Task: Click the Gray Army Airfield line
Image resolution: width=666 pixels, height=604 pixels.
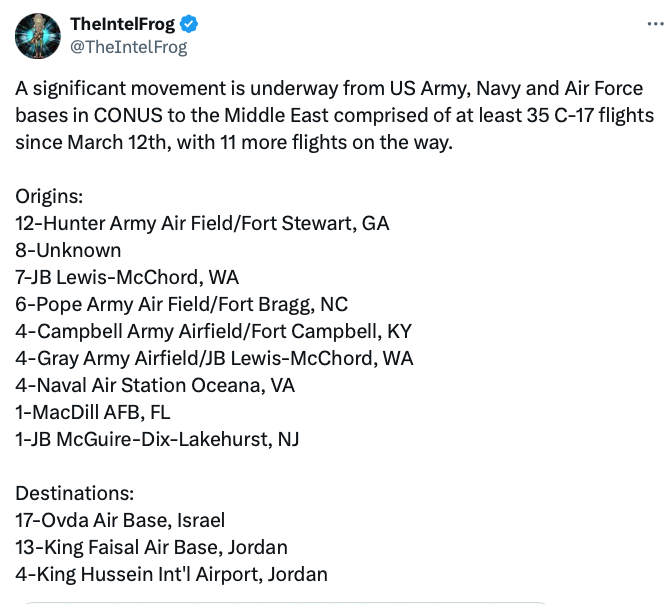Action: pyautogui.click(x=214, y=358)
